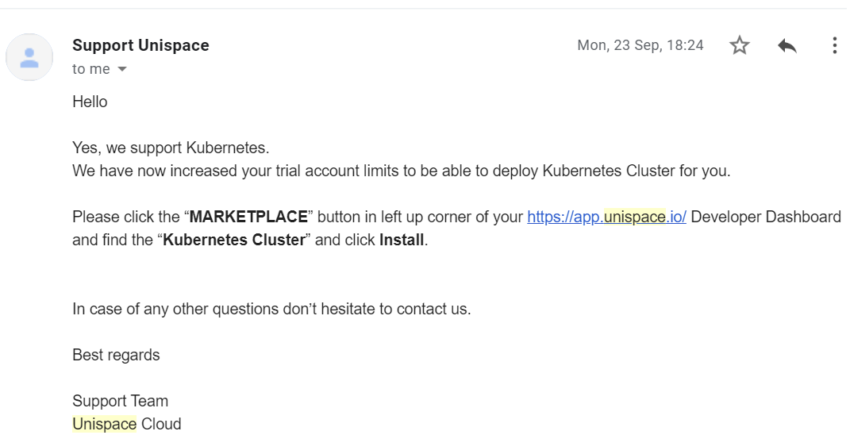
Task: Click the bold Install word
Action: coord(401,240)
